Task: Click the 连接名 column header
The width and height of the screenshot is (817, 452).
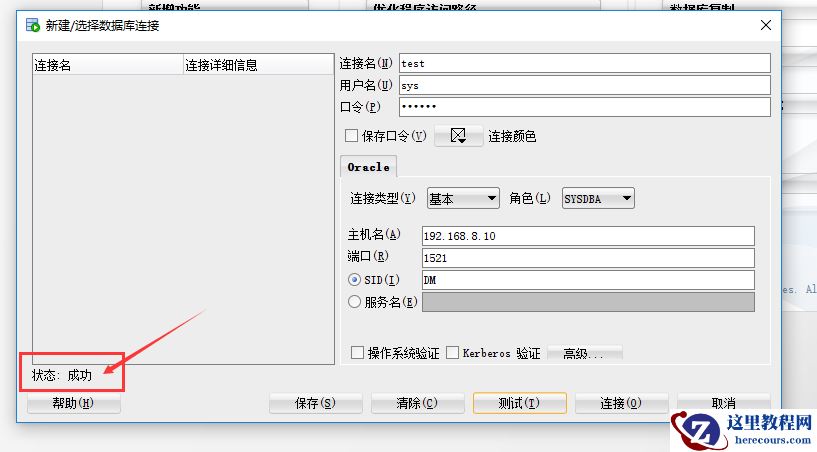Action: [108, 65]
